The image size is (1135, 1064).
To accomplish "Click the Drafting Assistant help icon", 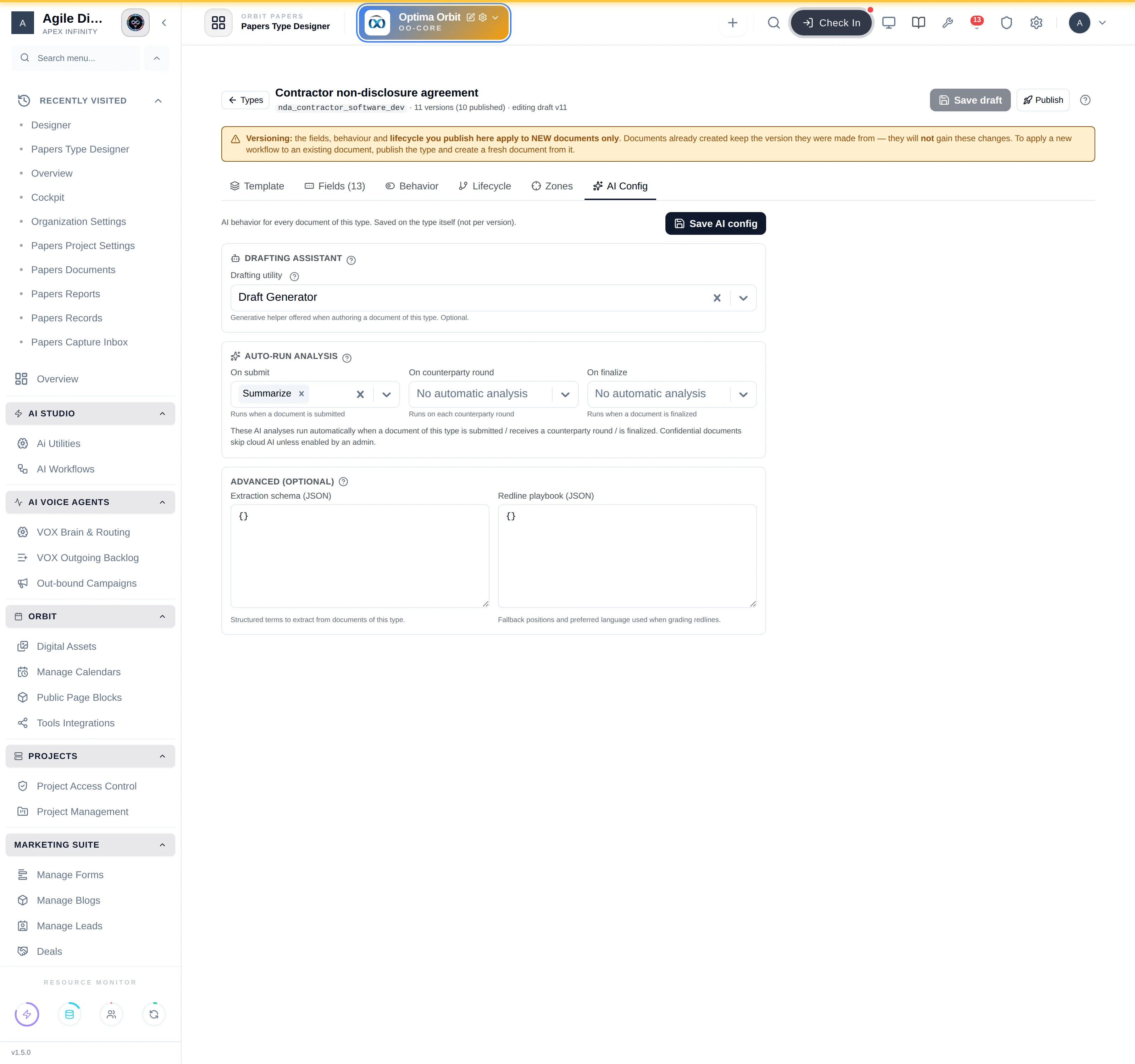I will (351, 260).
